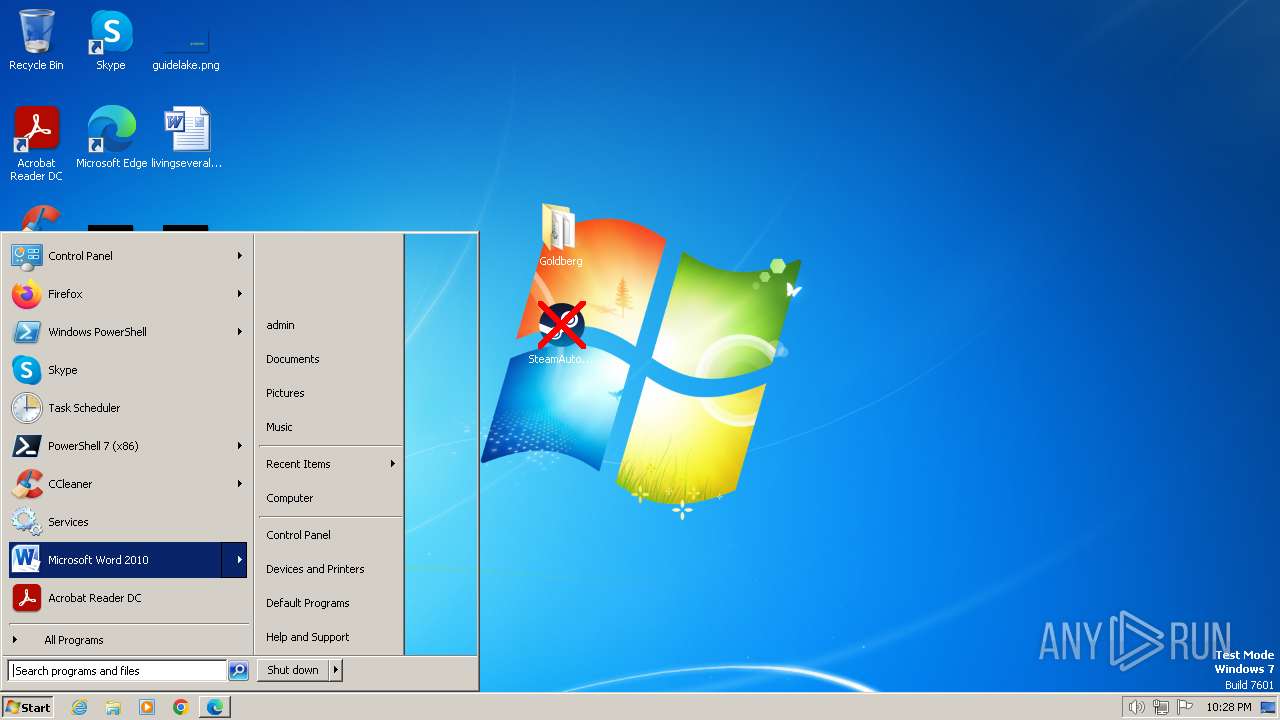Image resolution: width=1280 pixels, height=720 pixels.
Task: Open the Goldberg folder on desktop
Action: pos(560,235)
